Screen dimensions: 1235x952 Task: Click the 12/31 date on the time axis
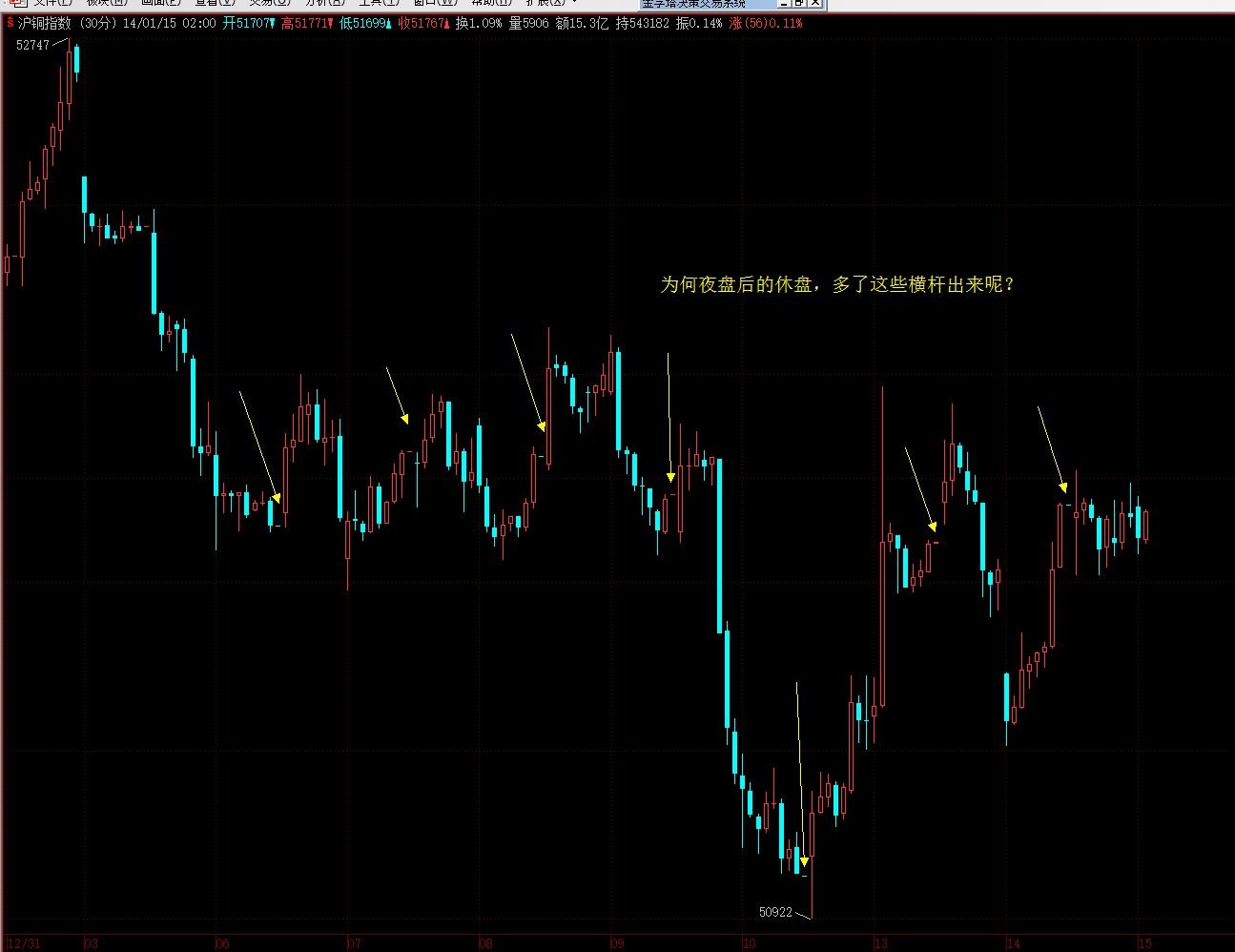(x=23, y=943)
